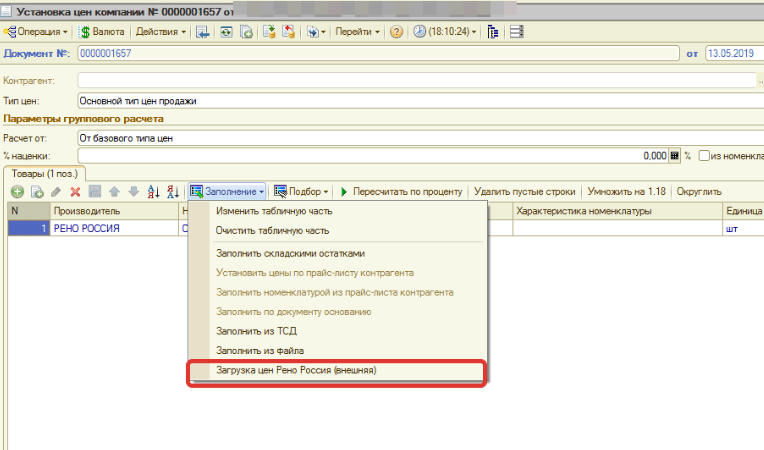
Task: Open the Операция dropdown menu
Action: [x=36, y=32]
